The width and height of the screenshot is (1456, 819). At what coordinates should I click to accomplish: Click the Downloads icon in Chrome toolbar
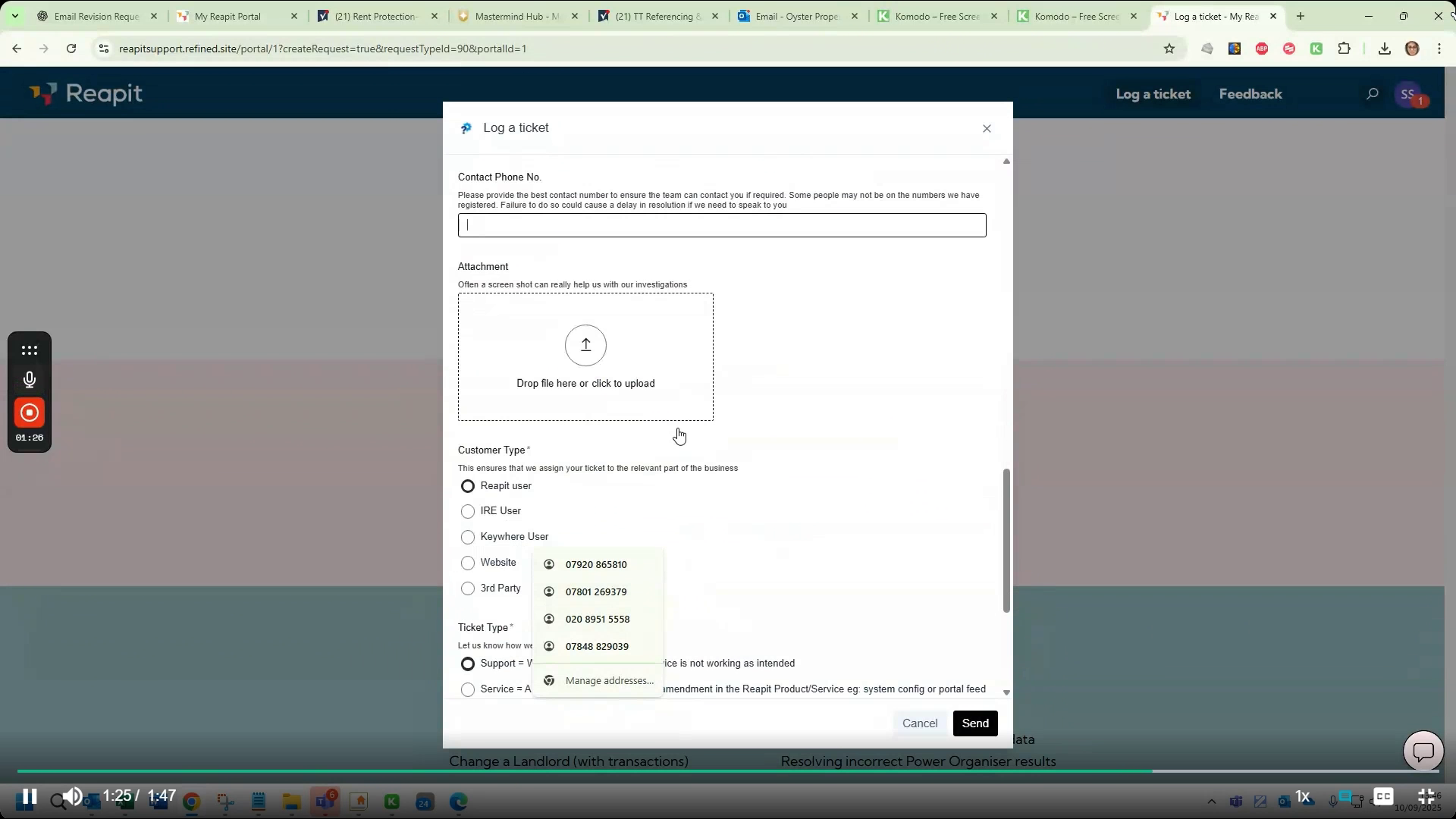click(1385, 48)
